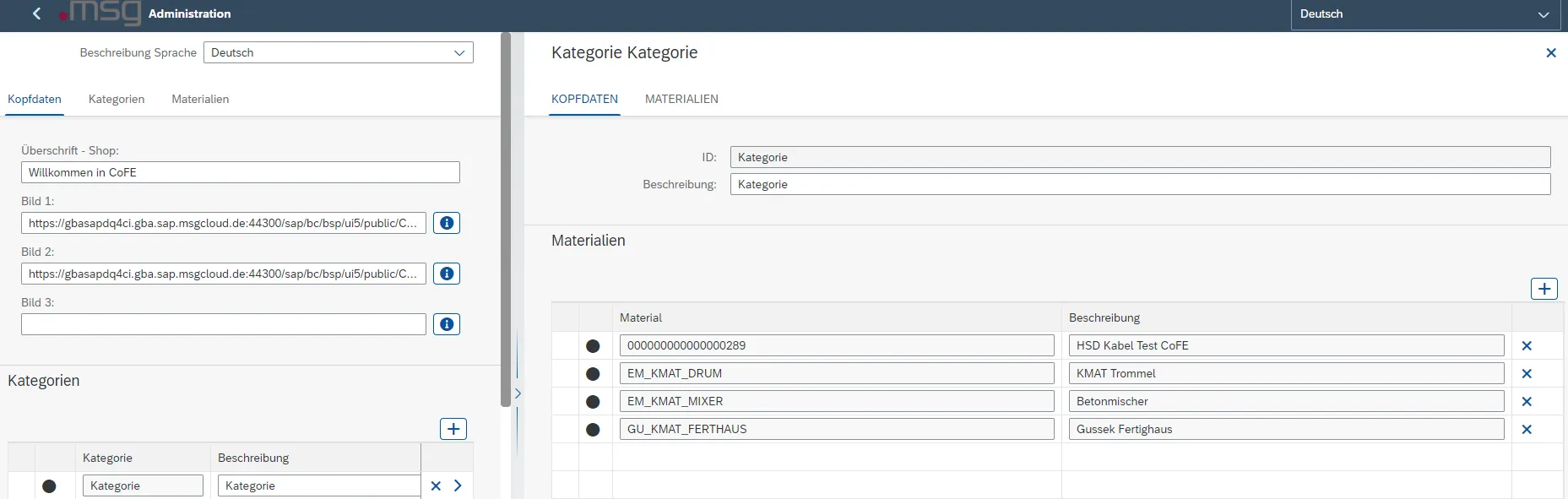Navigate into Kategorie row details chevron

coord(458,486)
